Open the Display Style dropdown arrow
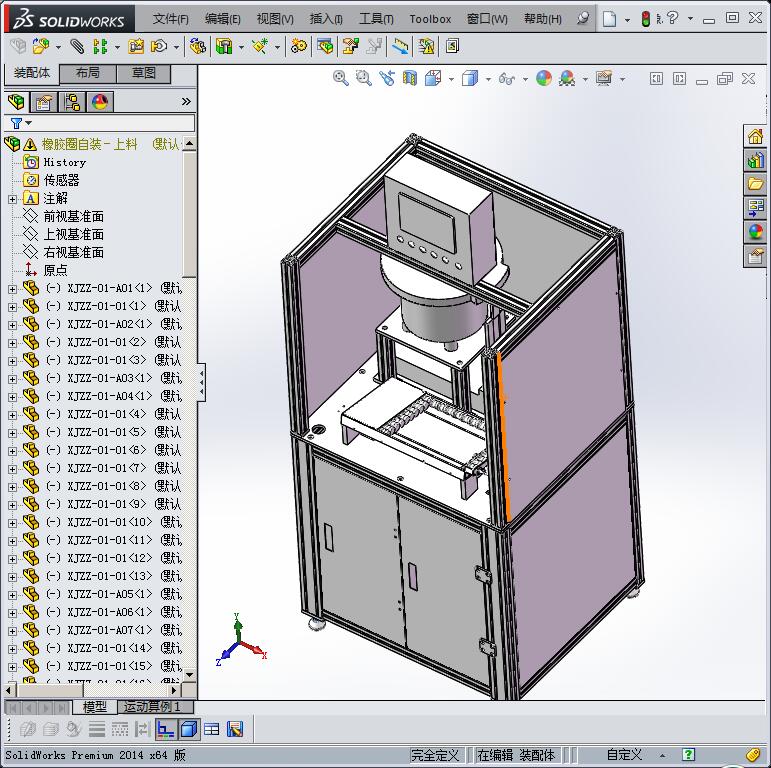This screenshot has width=771, height=768. pyautogui.click(x=488, y=79)
